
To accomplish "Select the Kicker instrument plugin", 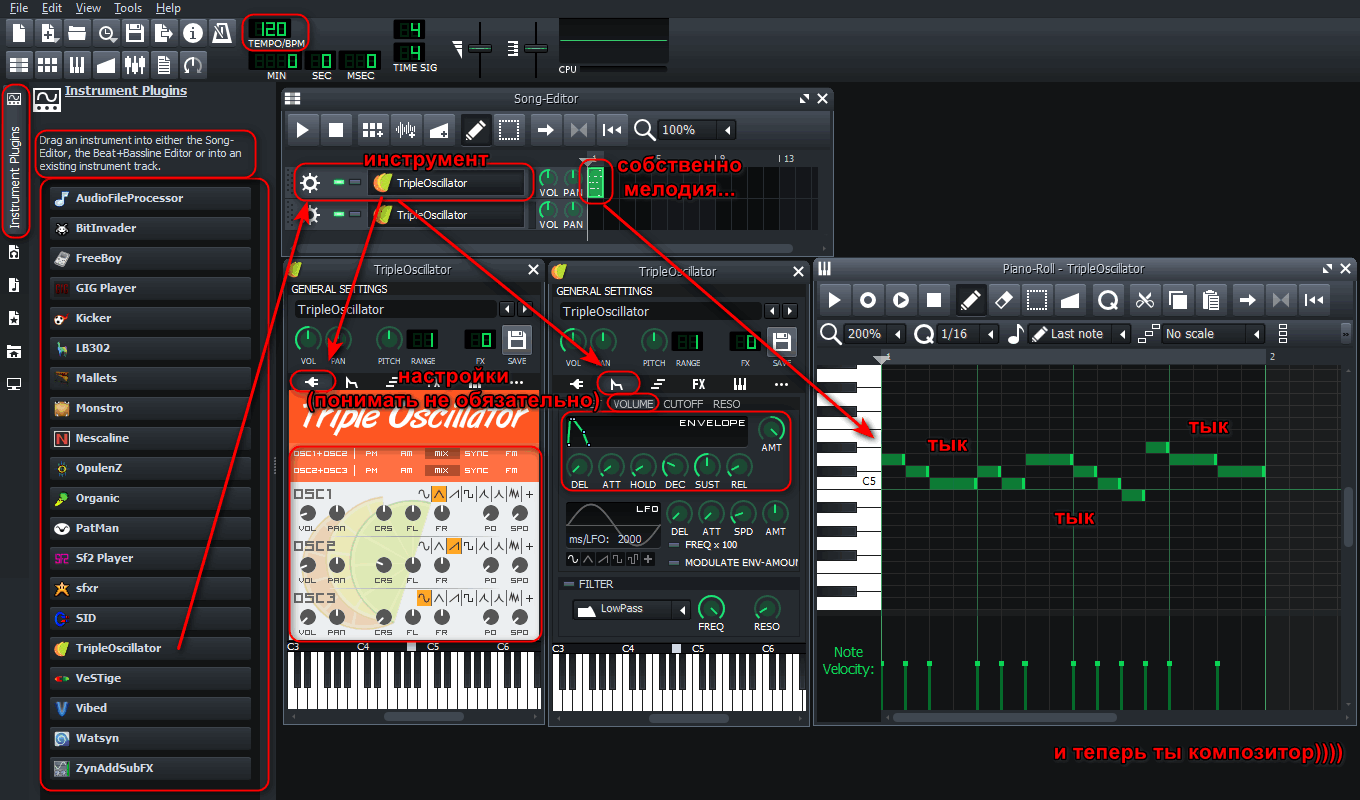I will pyautogui.click(x=151, y=318).
